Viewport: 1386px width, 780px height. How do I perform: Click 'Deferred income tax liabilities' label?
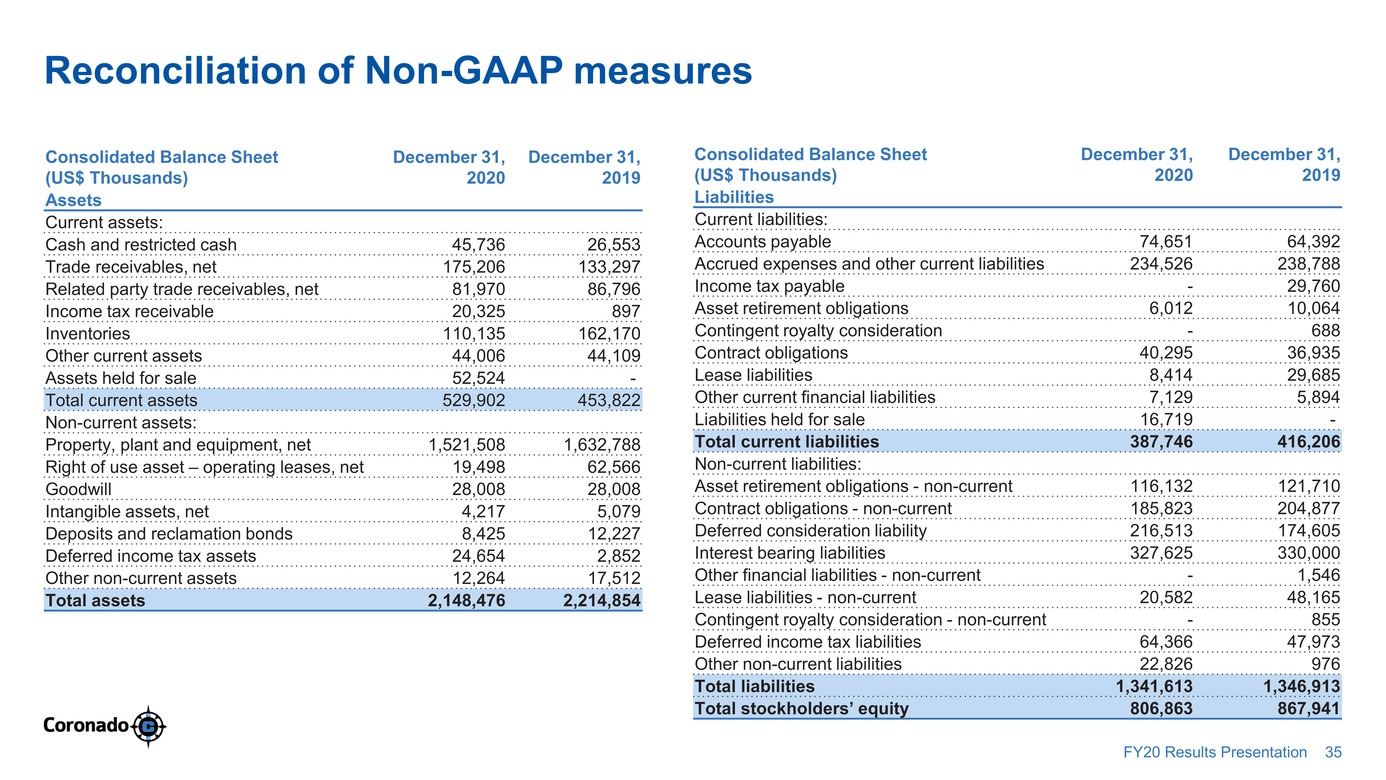point(808,641)
